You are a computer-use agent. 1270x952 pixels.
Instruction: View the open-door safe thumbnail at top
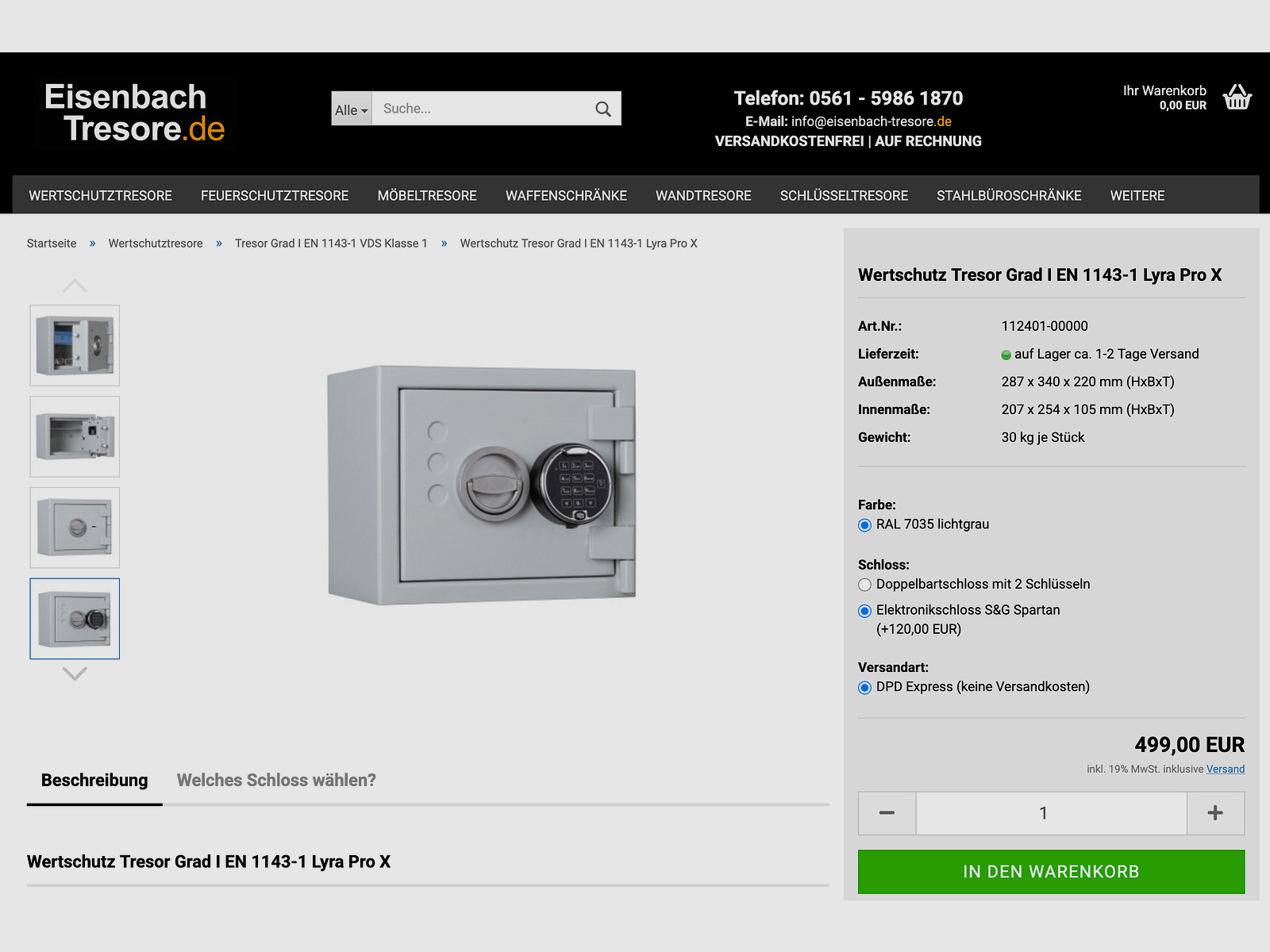pos(75,345)
